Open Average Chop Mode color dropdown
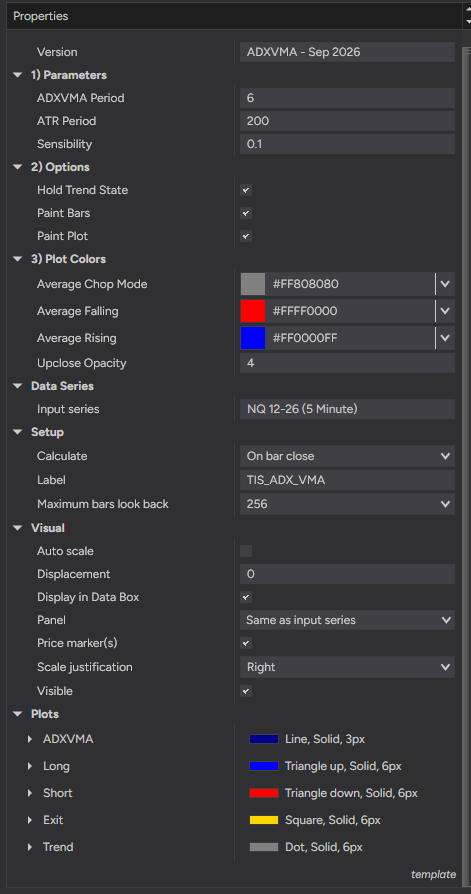Viewport: 471px width, 894px height. (445, 284)
